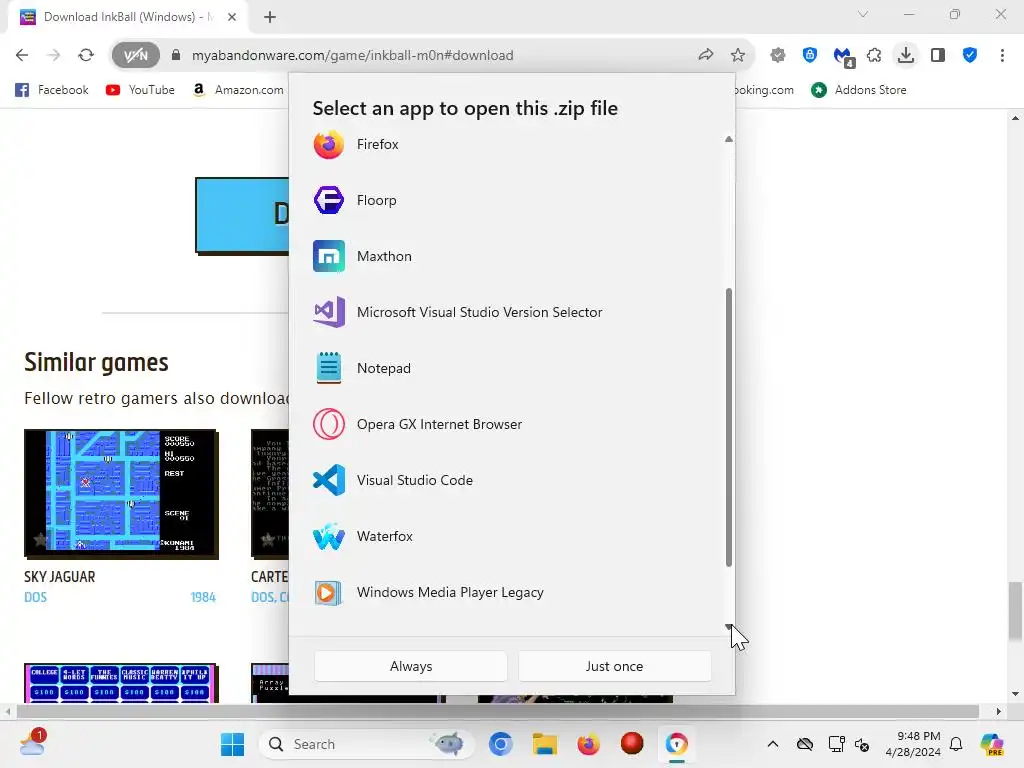Share this page using share icon

pos(705,55)
